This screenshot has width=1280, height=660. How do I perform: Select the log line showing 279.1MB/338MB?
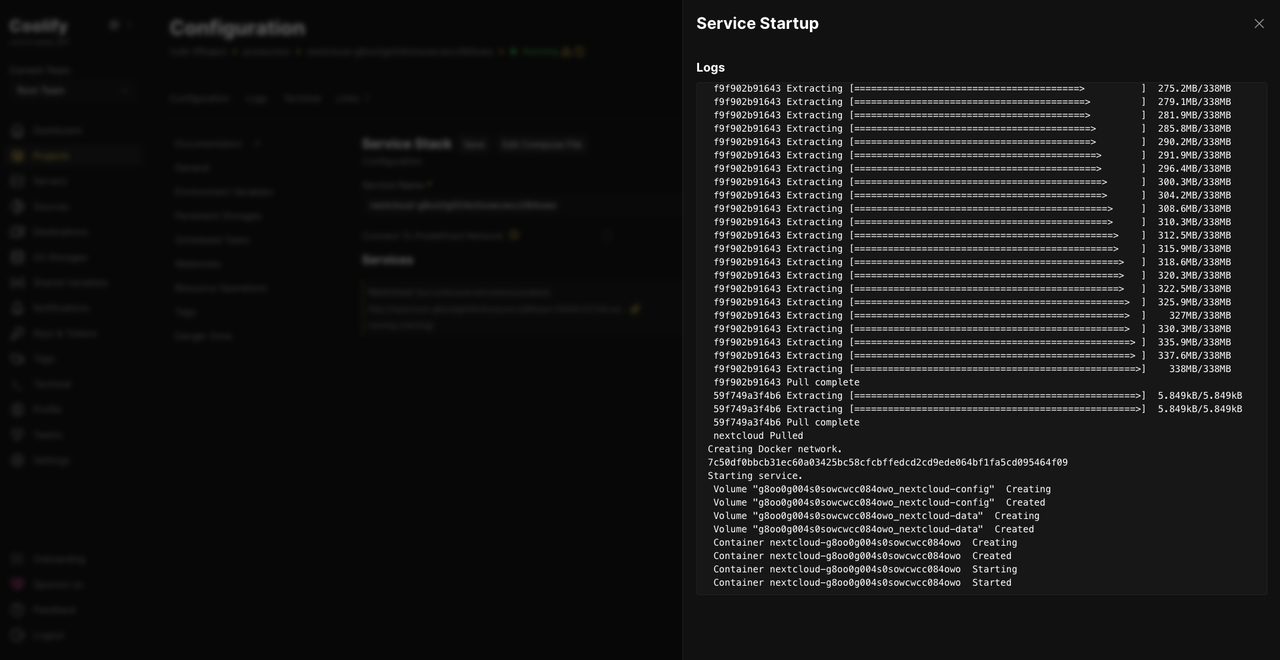coord(972,102)
